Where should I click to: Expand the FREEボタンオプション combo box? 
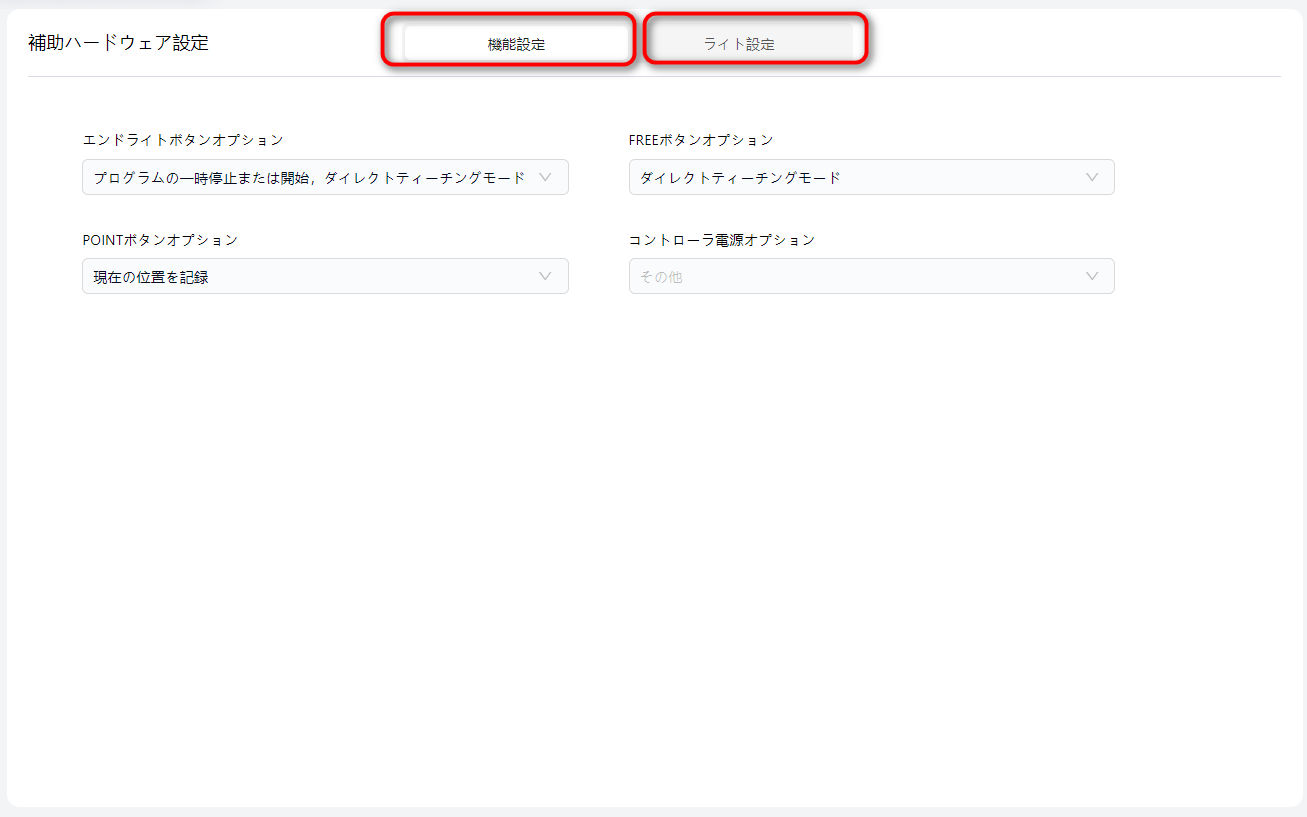tap(871, 177)
